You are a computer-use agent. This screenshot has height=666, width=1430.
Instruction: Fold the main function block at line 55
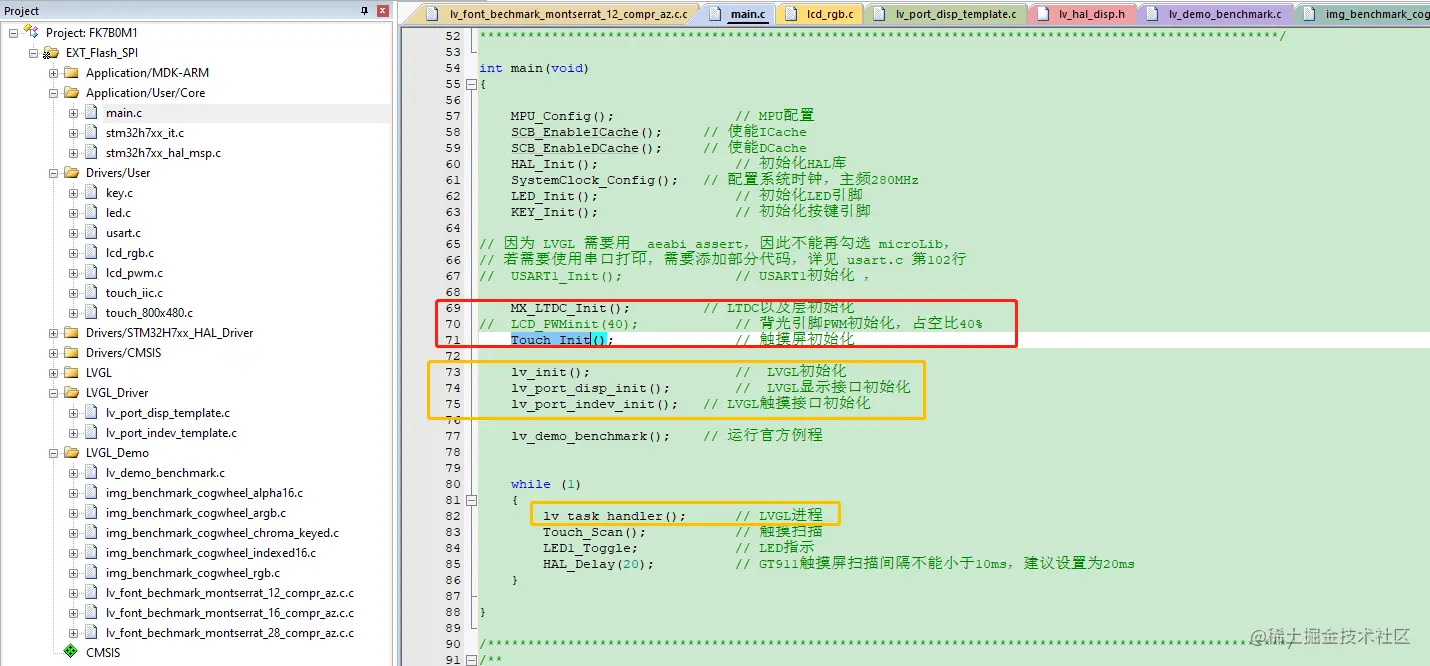coord(471,84)
